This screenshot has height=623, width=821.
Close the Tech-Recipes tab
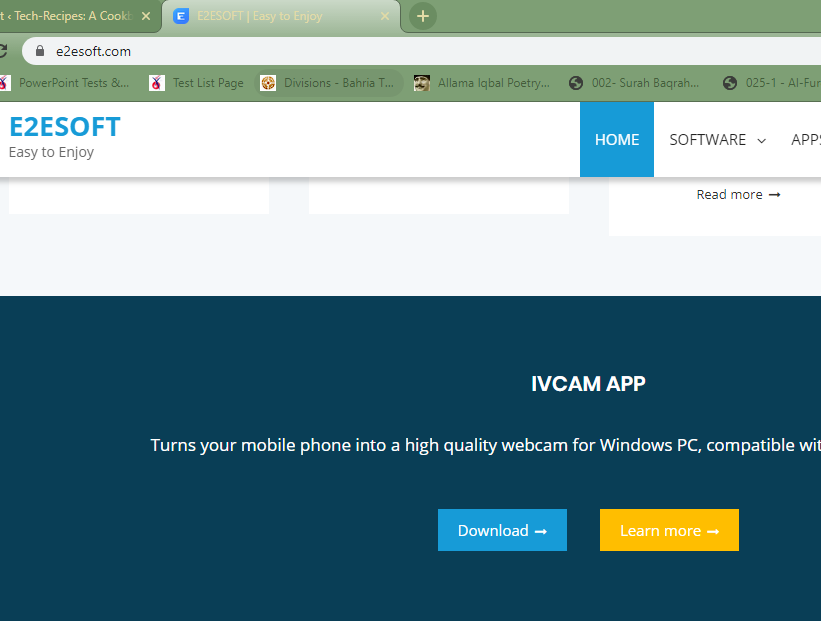click(146, 16)
